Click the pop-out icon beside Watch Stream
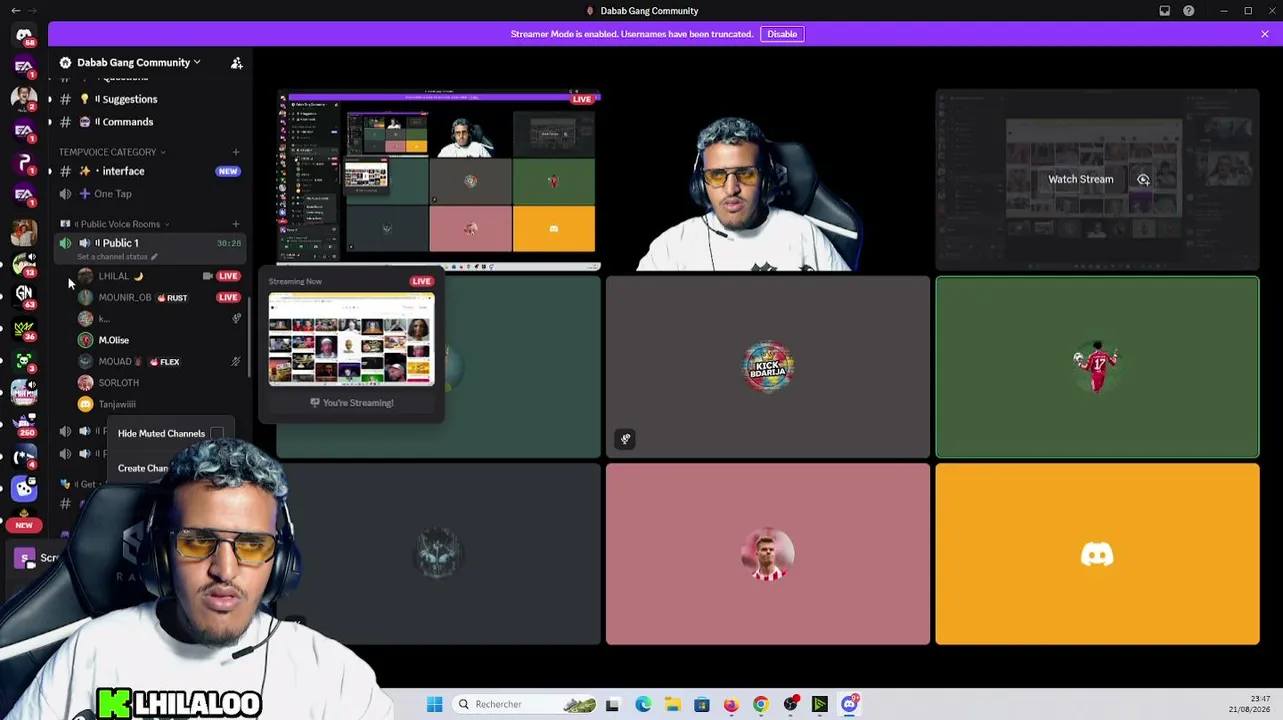Image resolution: width=1283 pixels, height=720 pixels. pos(1143,180)
